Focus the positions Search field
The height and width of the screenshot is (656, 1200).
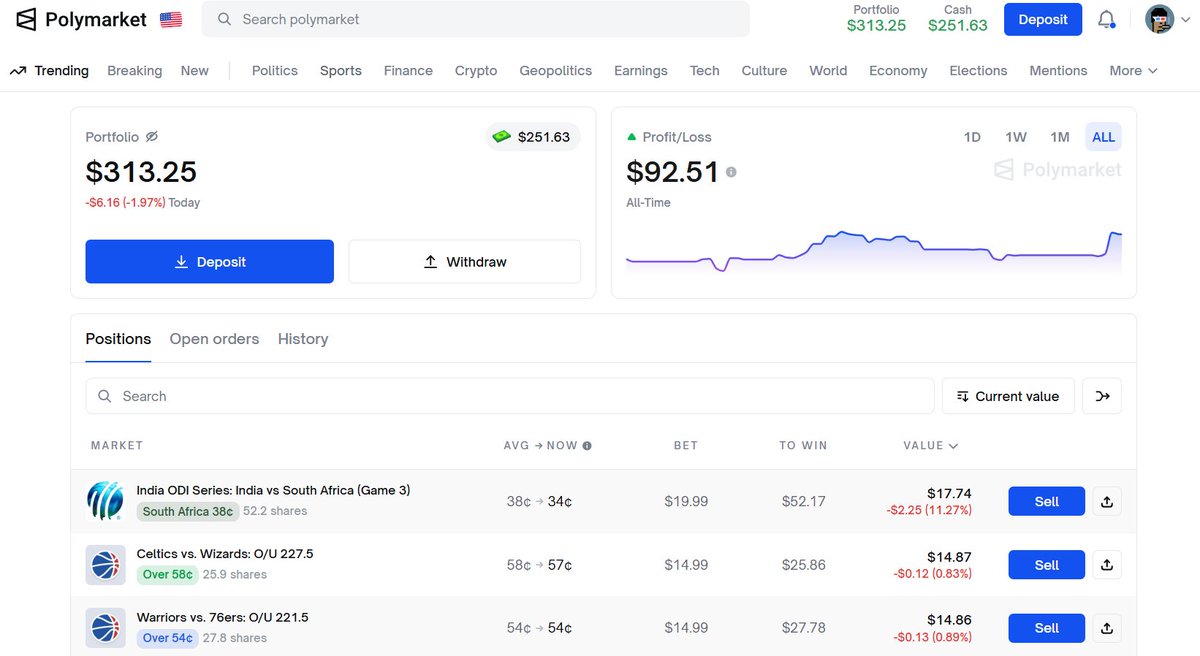(510, 396)
